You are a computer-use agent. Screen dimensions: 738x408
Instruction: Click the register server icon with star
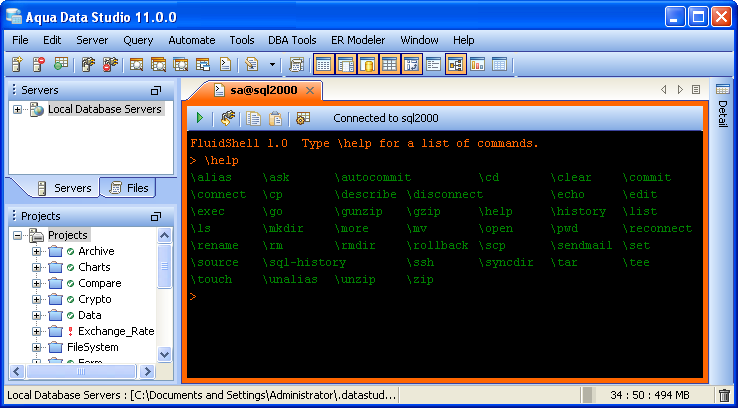[x=17, y=64]
